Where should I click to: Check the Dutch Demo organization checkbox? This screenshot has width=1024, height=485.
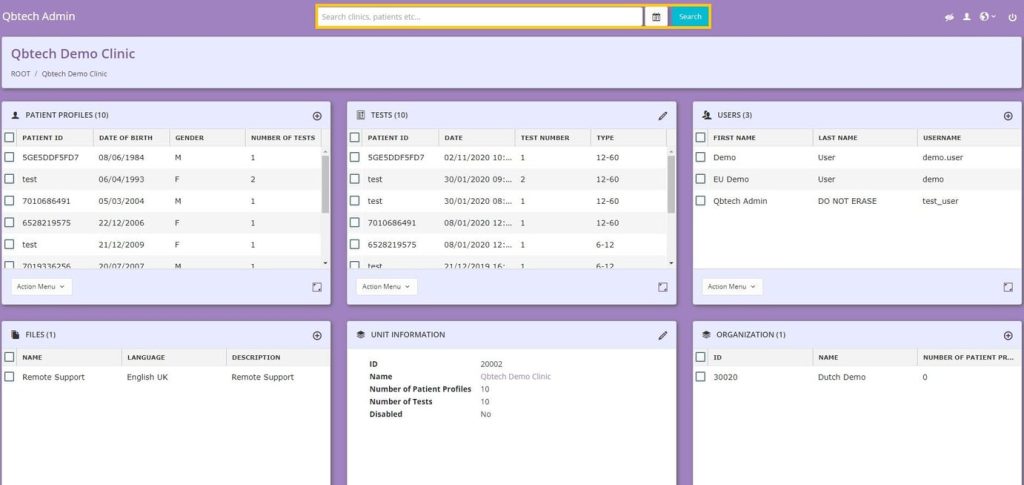pyautogui.click(x=700, y=377)
